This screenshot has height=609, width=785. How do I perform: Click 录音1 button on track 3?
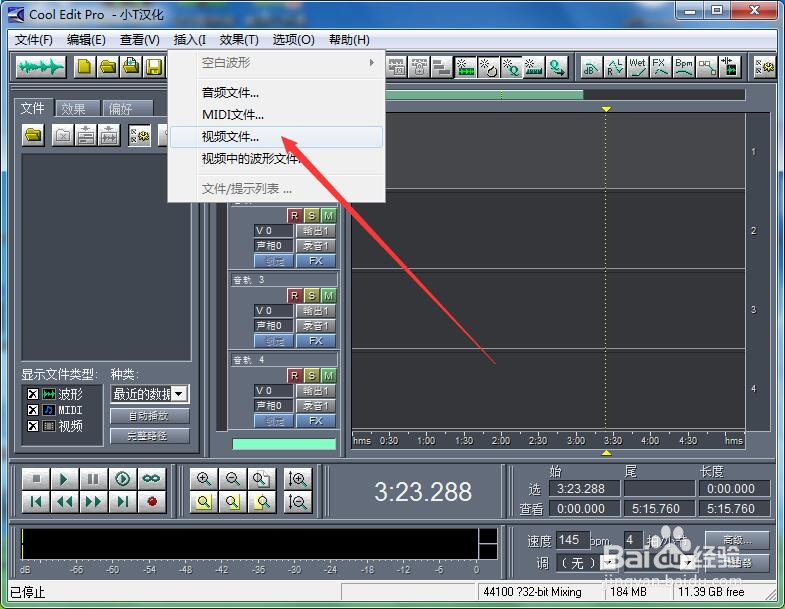316,326
